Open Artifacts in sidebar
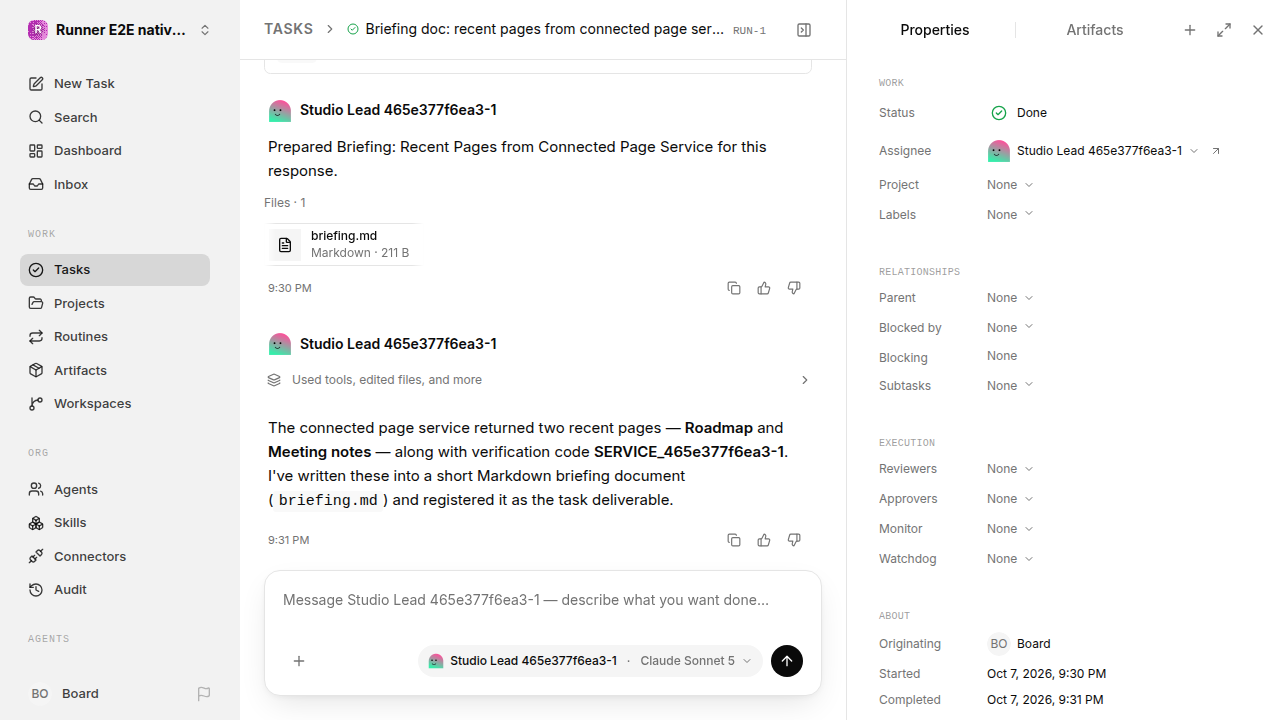The width and height of the screenshot is (1280, 720). pyautogui.click(x=115, y=370)
